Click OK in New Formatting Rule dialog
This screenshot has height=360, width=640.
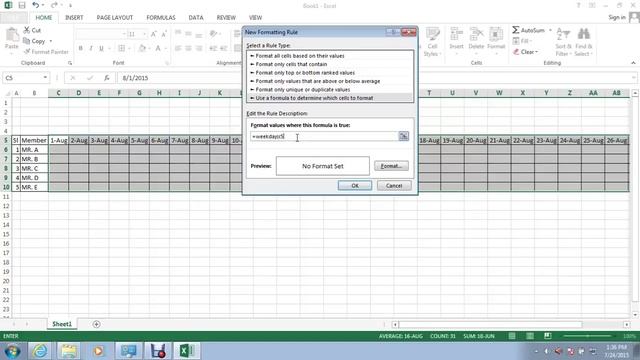[355, 186]
